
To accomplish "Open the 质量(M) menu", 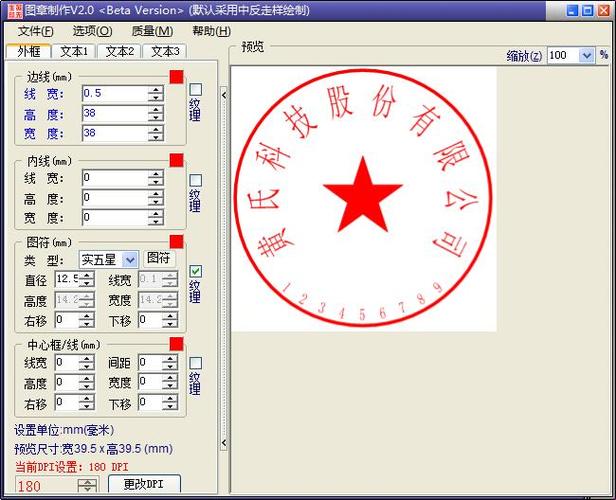I will 152,31.
